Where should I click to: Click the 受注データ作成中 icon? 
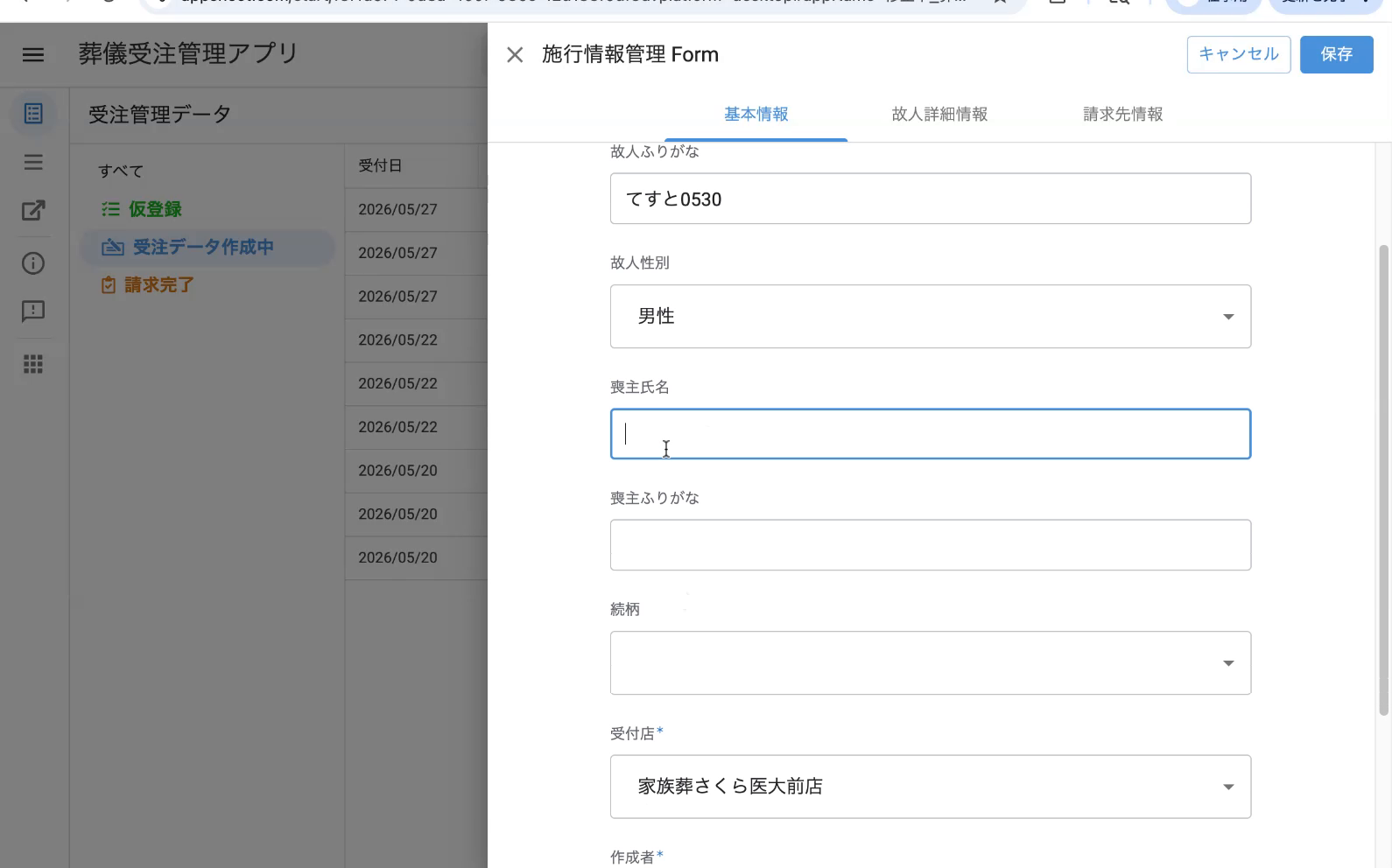click(113, 248)
